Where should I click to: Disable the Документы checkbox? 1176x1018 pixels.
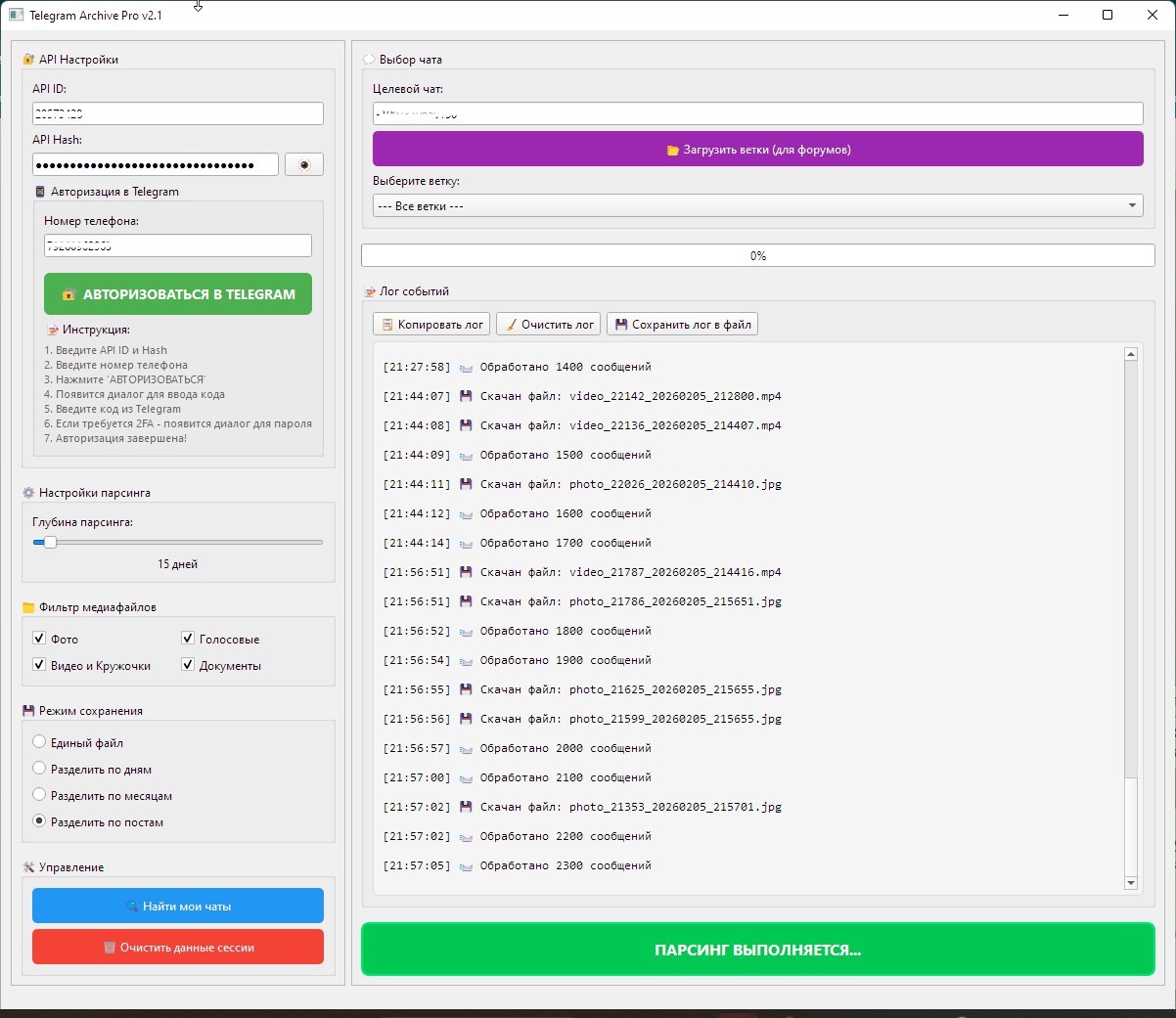click(188, 665)
